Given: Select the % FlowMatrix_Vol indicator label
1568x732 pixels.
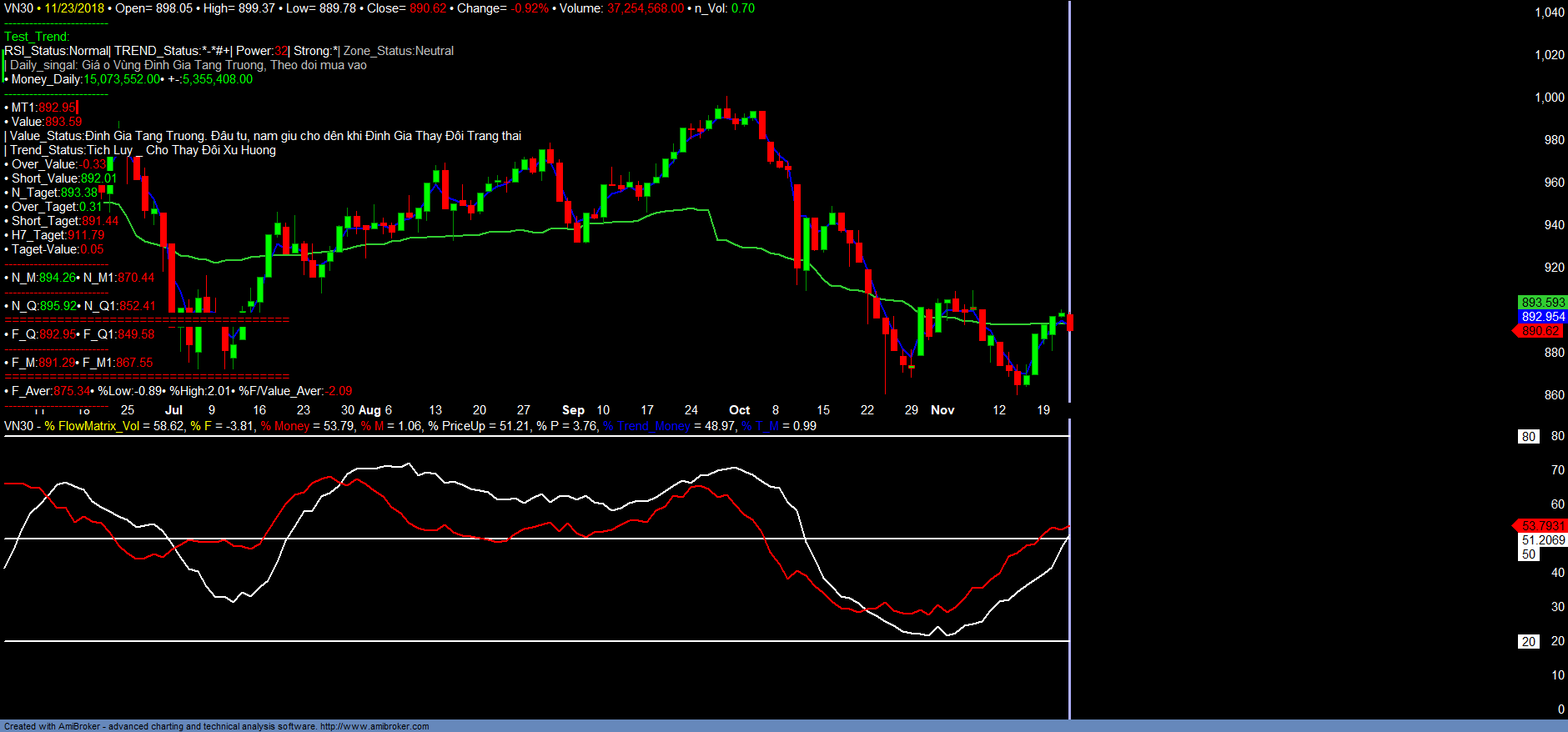Looking at the screenshot, I should (92, 426).
